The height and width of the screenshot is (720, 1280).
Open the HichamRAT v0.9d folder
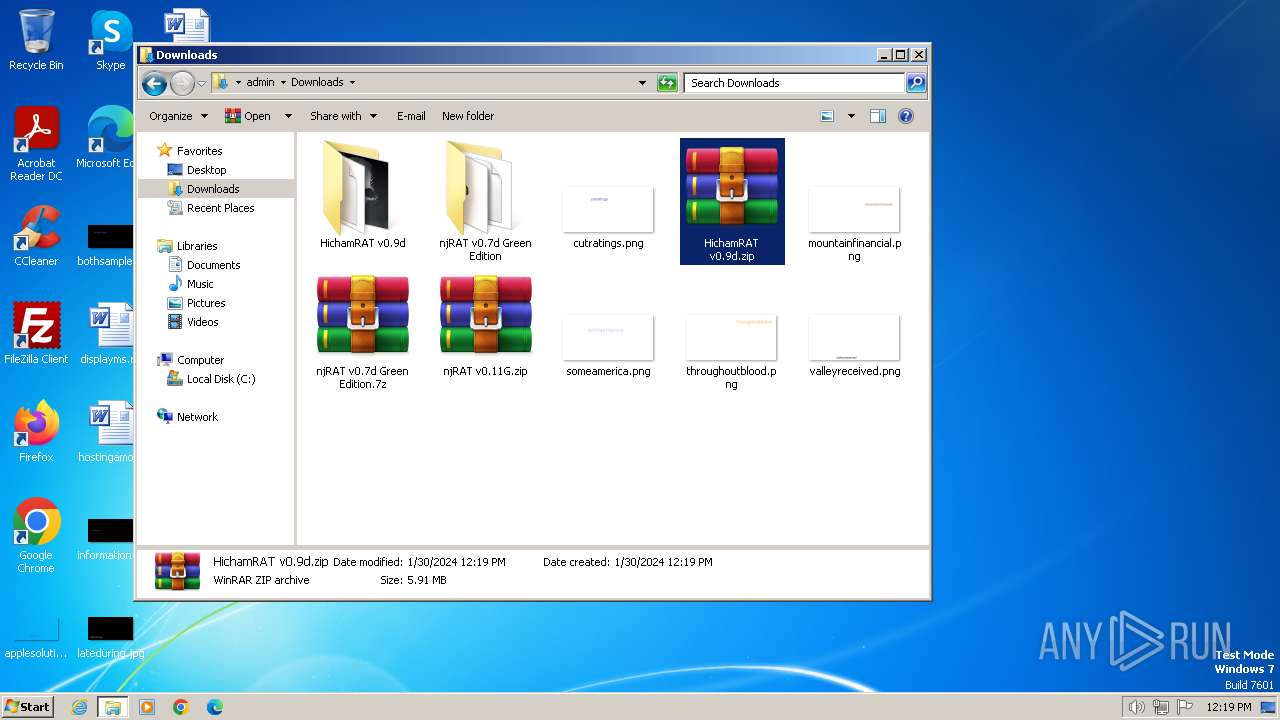(x=362, y=196)
